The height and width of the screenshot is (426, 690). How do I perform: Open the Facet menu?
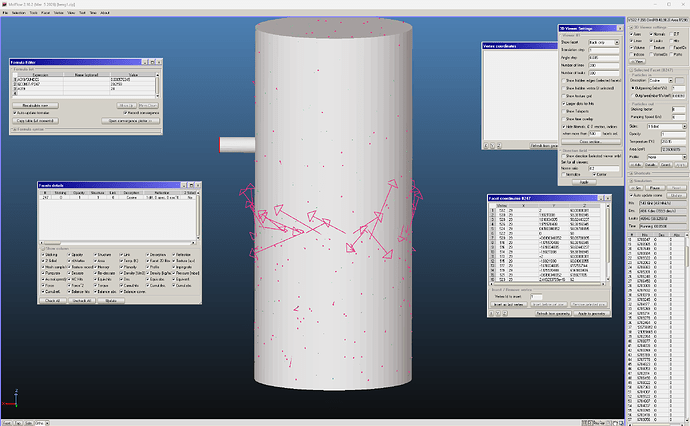45,13
